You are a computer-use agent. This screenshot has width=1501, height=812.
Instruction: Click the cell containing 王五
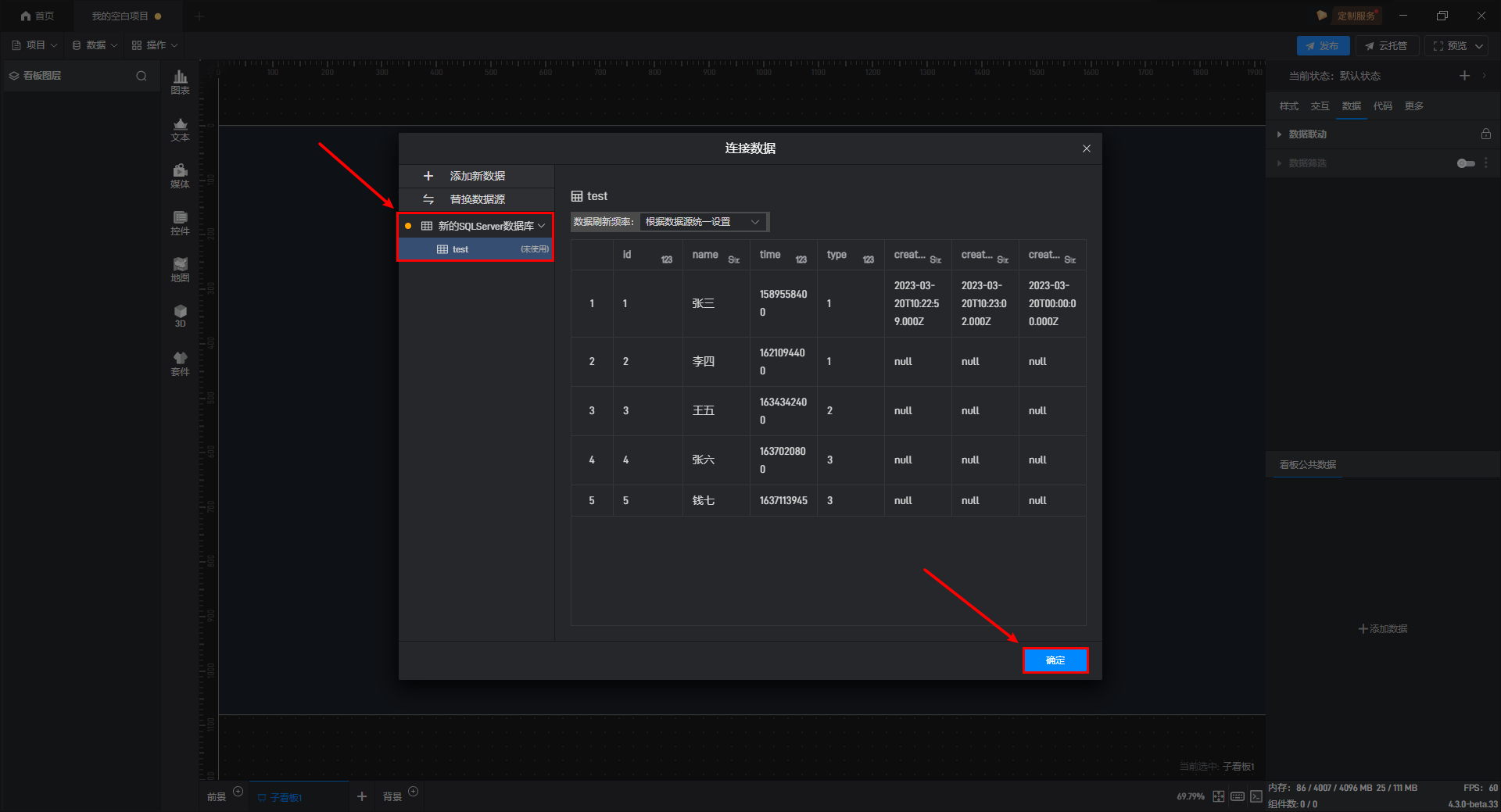click(716, 411)
